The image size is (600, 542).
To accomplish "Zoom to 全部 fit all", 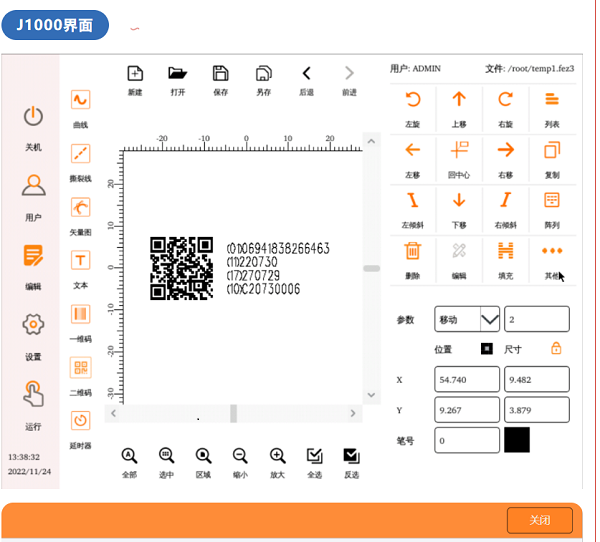I will tap(129, 455).
